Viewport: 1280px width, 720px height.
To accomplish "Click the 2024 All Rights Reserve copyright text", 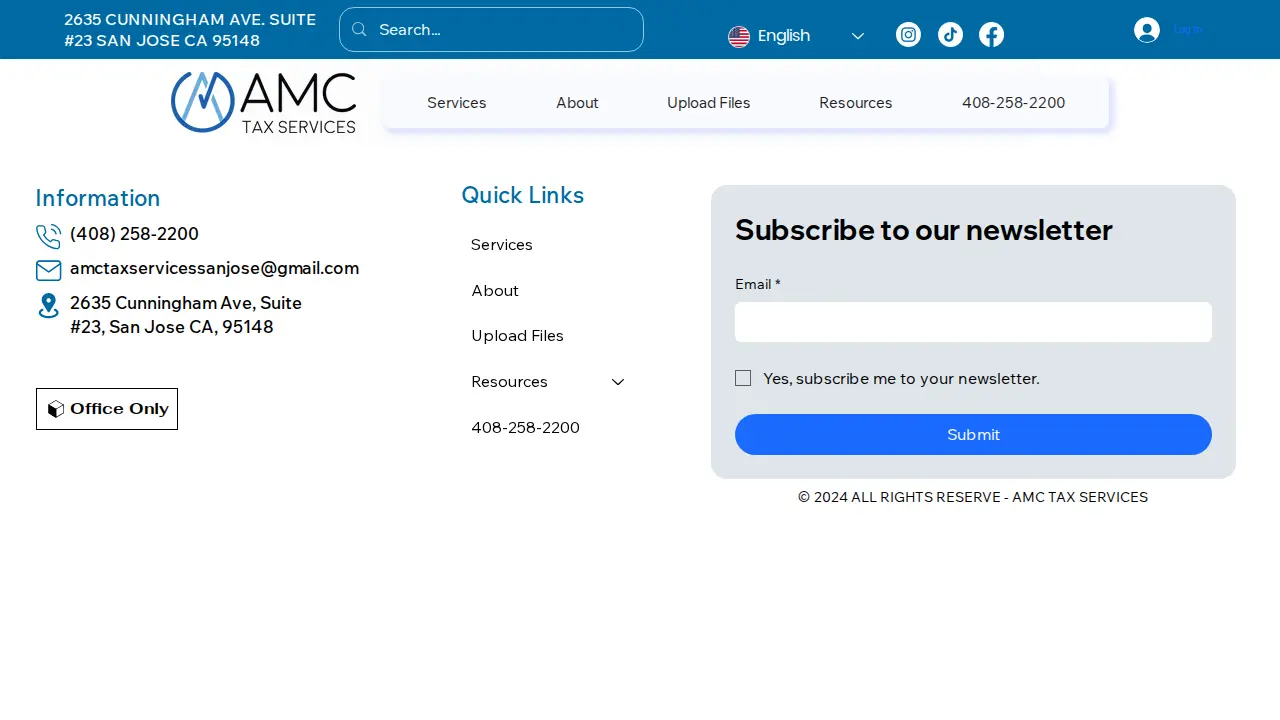I will (x=973, y=497).
